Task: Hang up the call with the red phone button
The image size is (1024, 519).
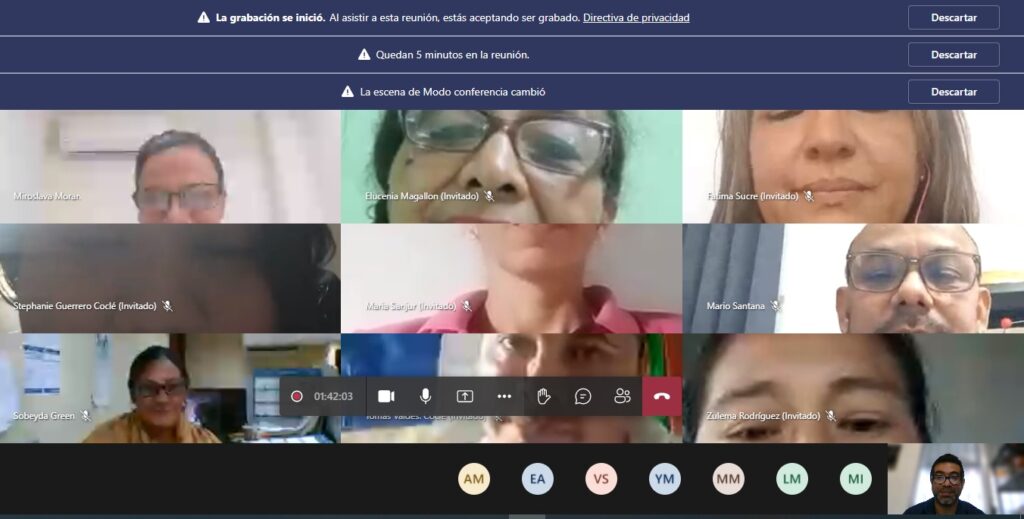Action: (661, 396)
